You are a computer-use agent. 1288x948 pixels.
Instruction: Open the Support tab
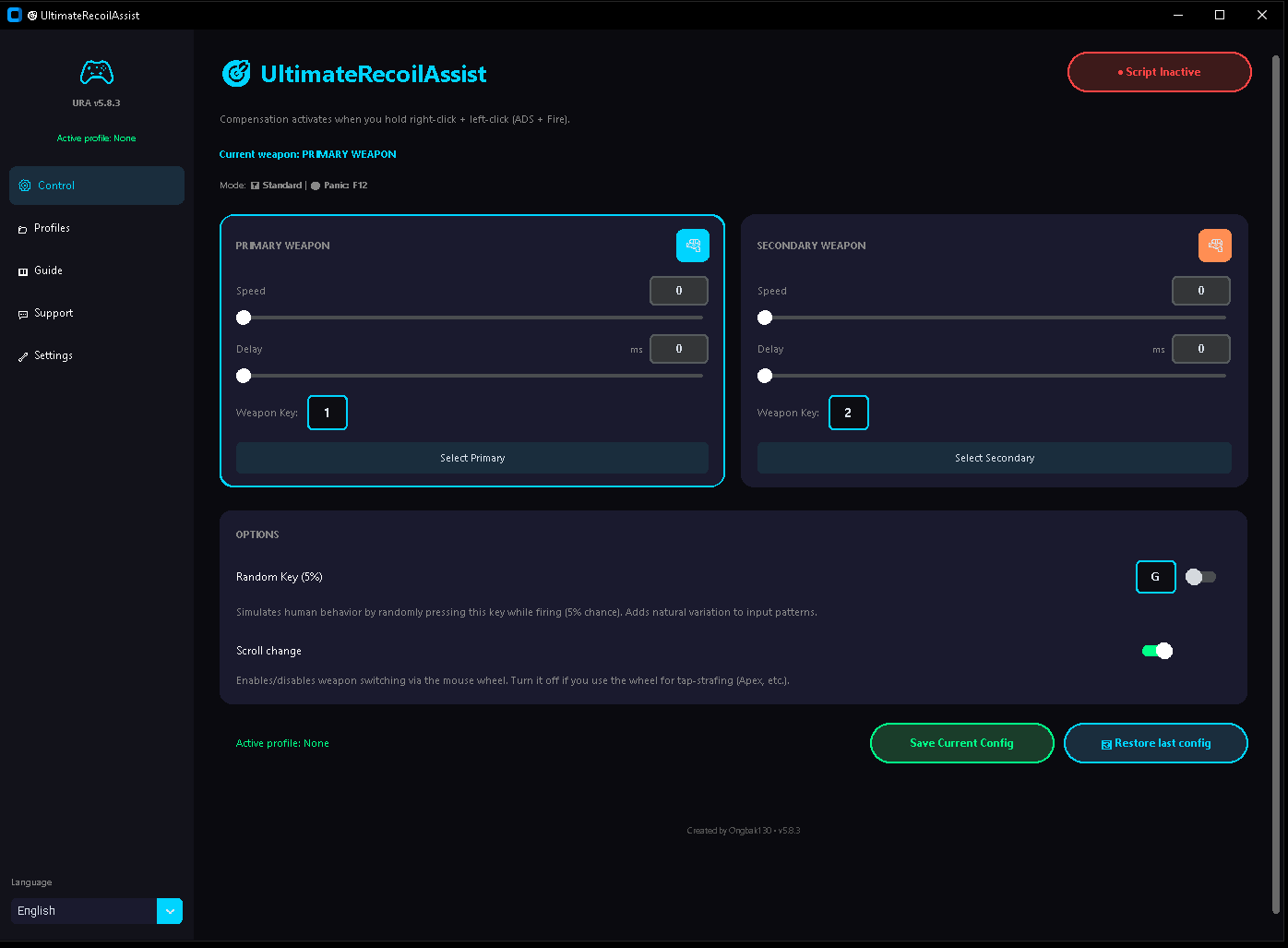pos(97,313)
